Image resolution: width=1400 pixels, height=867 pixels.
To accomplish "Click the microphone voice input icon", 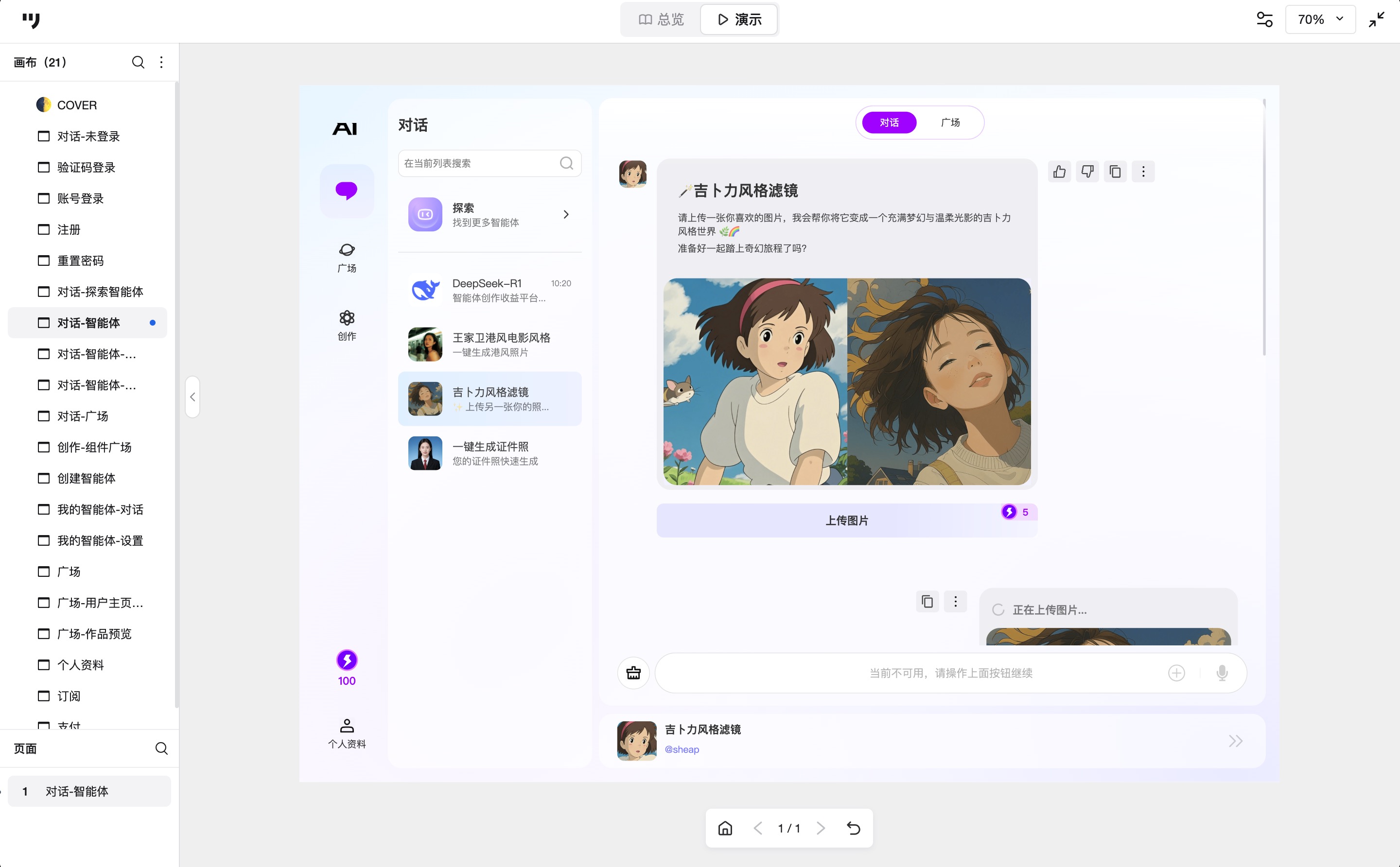I will click(1222, 673).
